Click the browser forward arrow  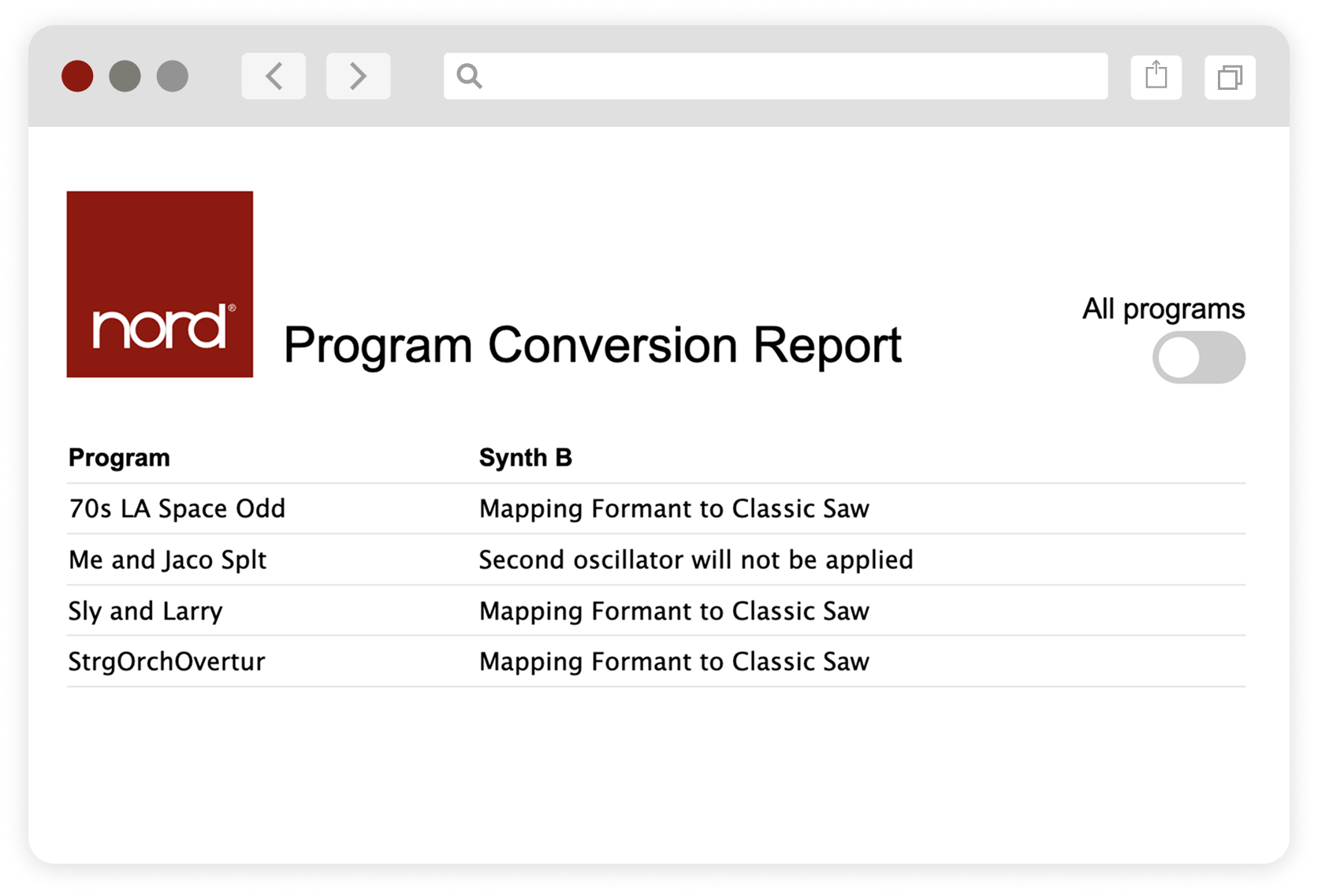tap(358, 76)
